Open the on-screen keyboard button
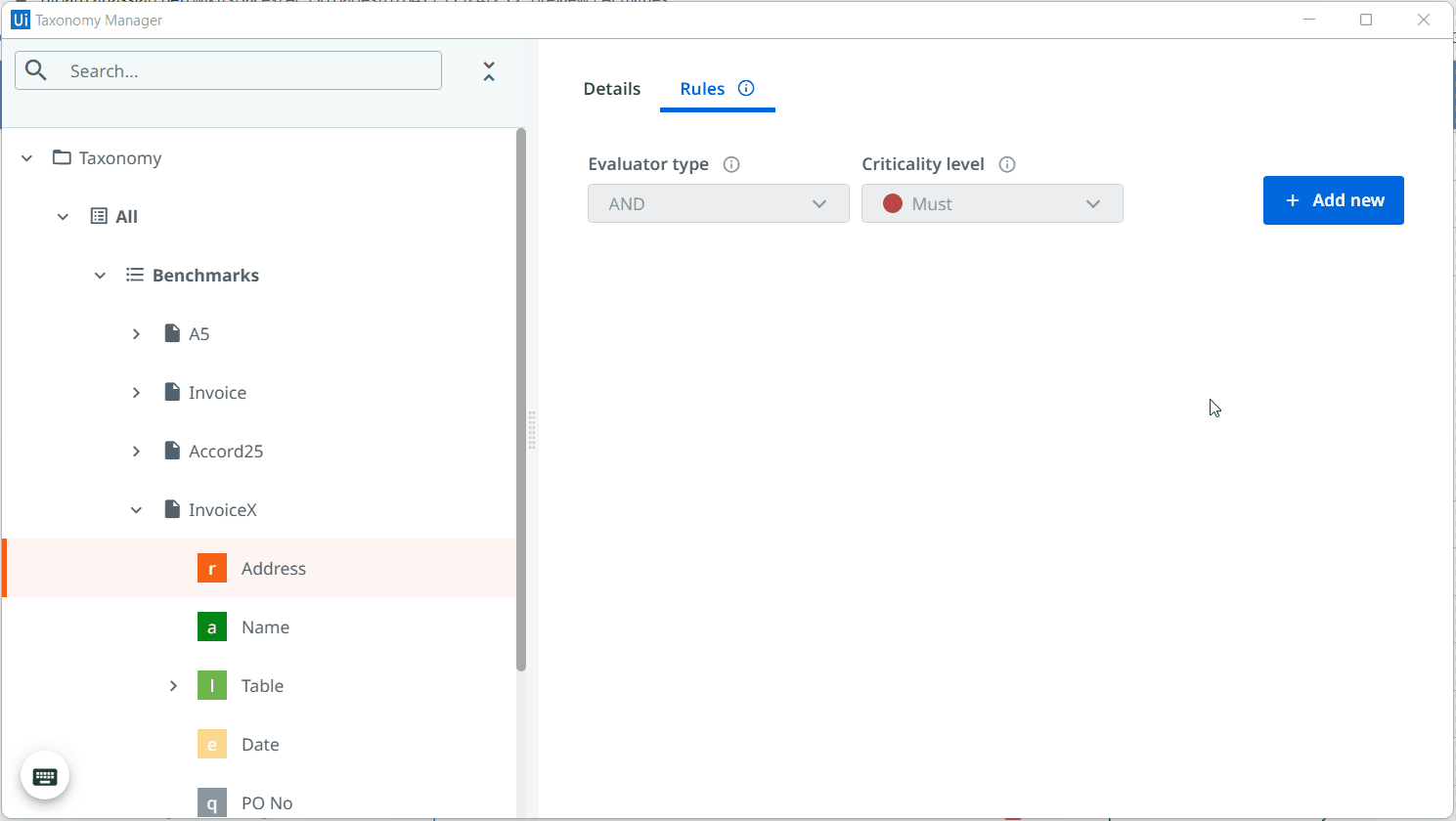Image resolution: width=1456 pixels, height=821 pixels. 45,777
